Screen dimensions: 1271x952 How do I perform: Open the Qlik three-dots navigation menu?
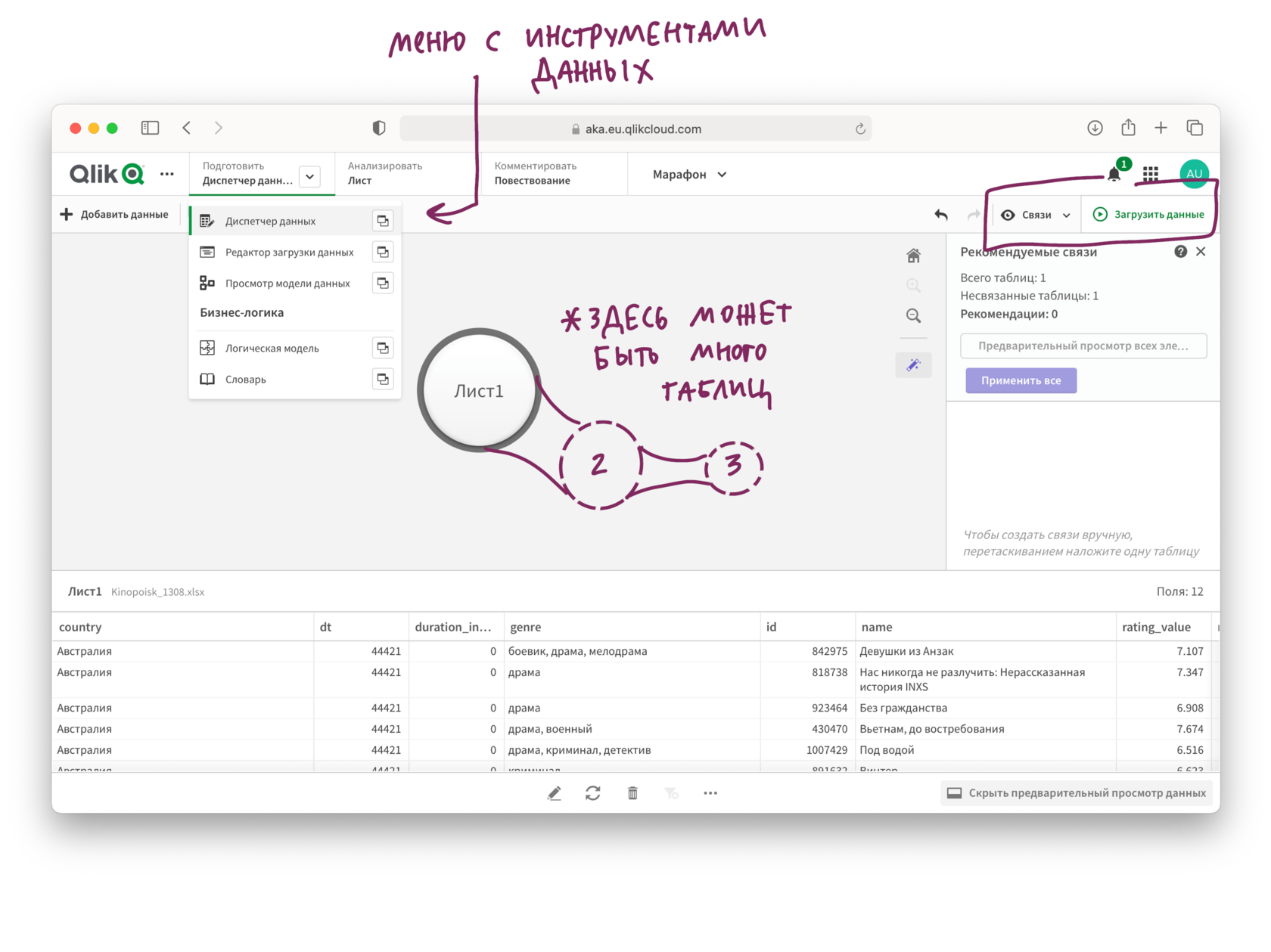(167, 174)
